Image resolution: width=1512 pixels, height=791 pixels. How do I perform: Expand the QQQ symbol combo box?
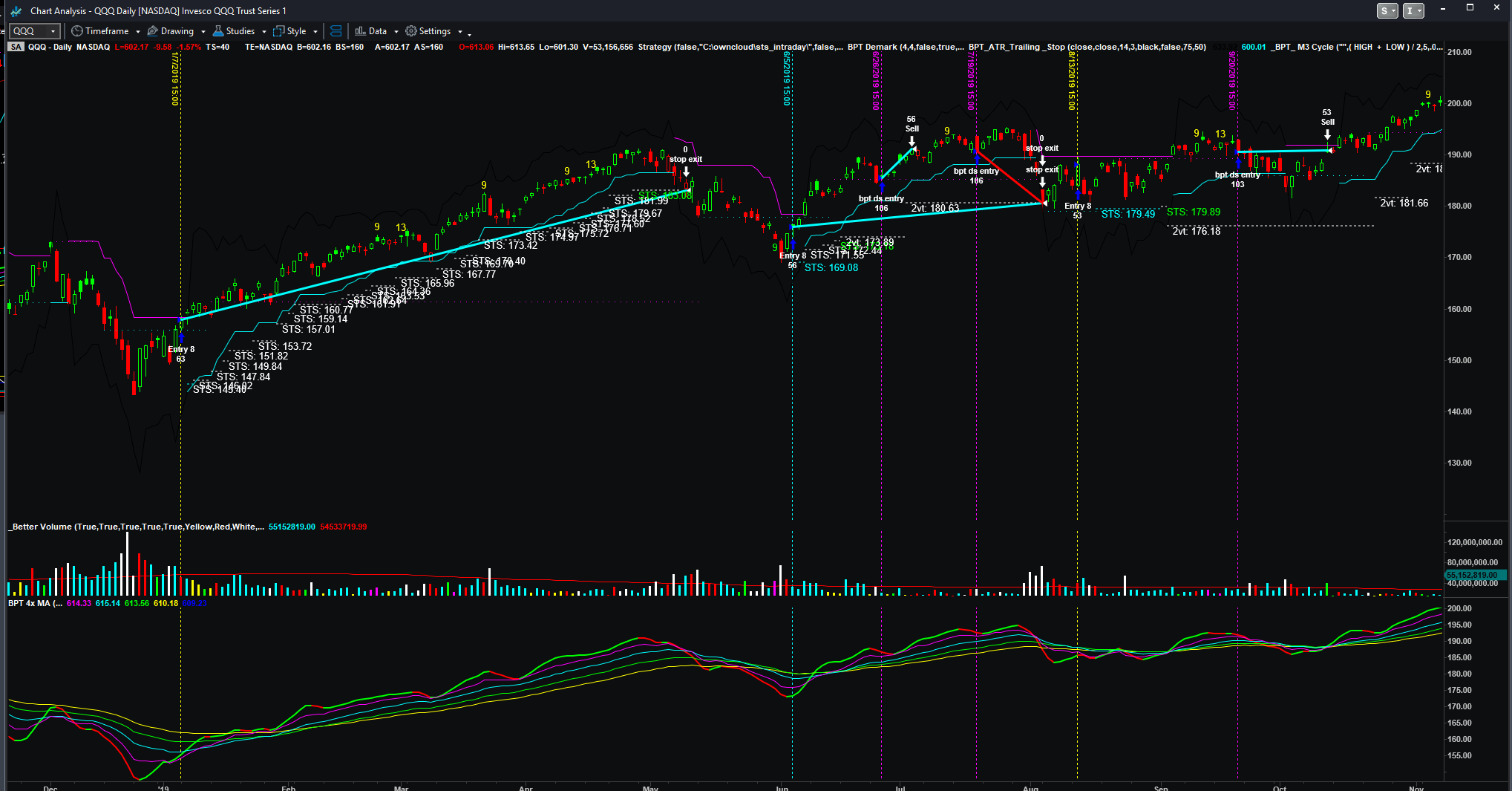point(53,31)
